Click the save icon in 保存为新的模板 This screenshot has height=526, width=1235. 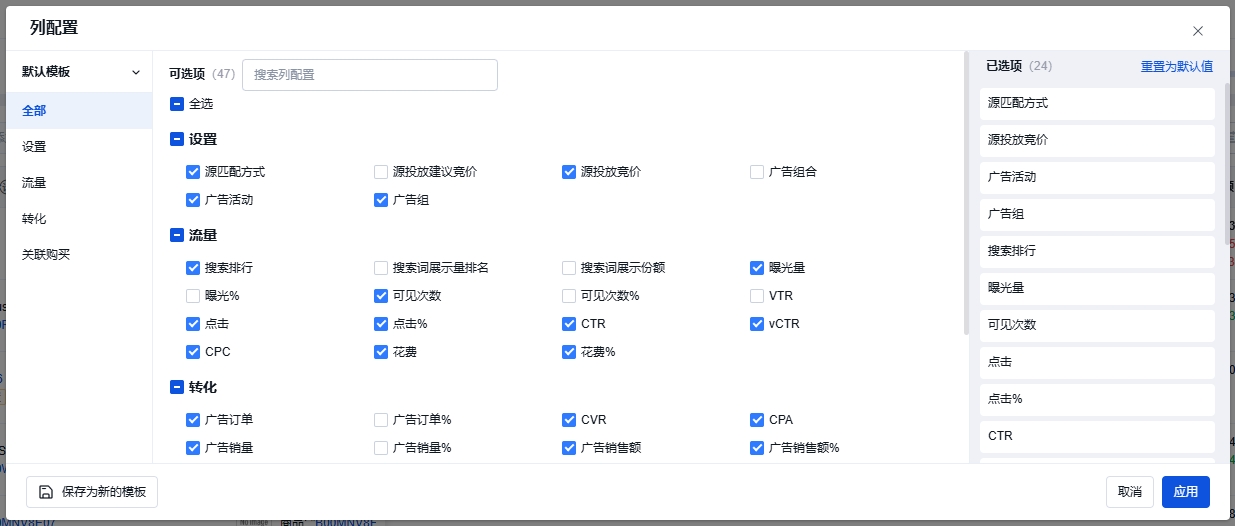pos(46,492)
